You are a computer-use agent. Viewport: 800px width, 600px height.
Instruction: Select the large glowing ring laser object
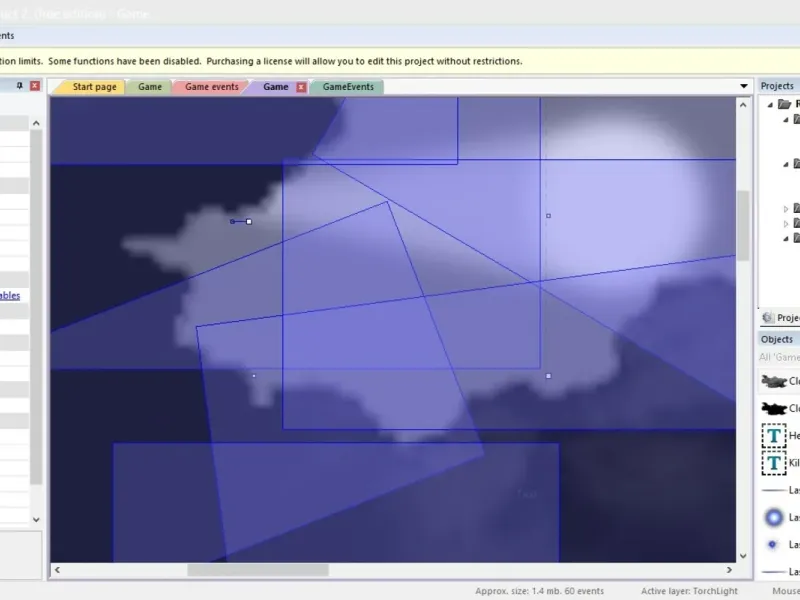coord(774,517)
